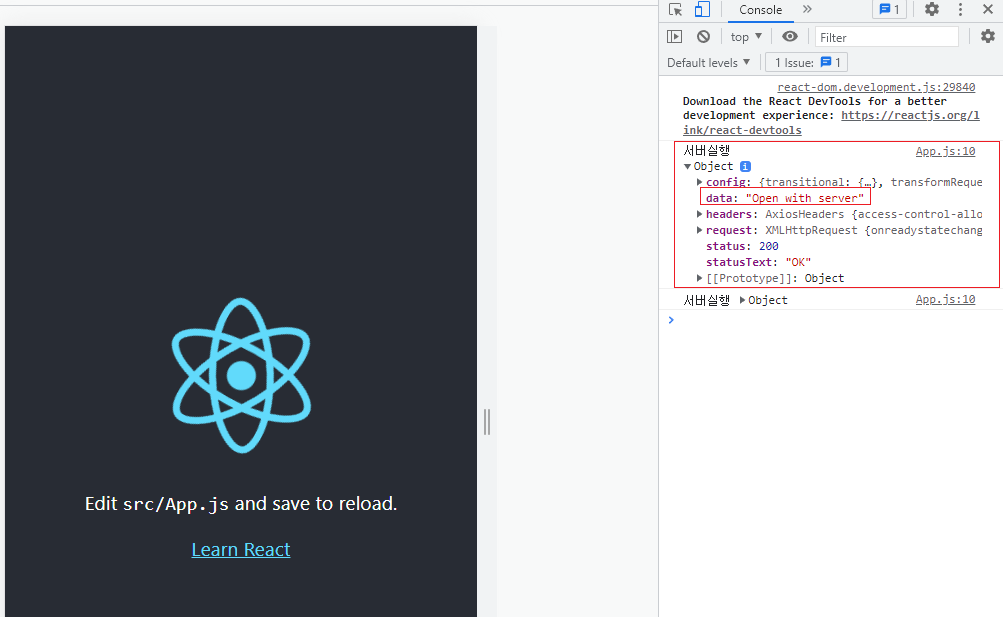Screen dimensions: 1003x617
Task: Create live expression eye icon
Action: pos(790,36)
